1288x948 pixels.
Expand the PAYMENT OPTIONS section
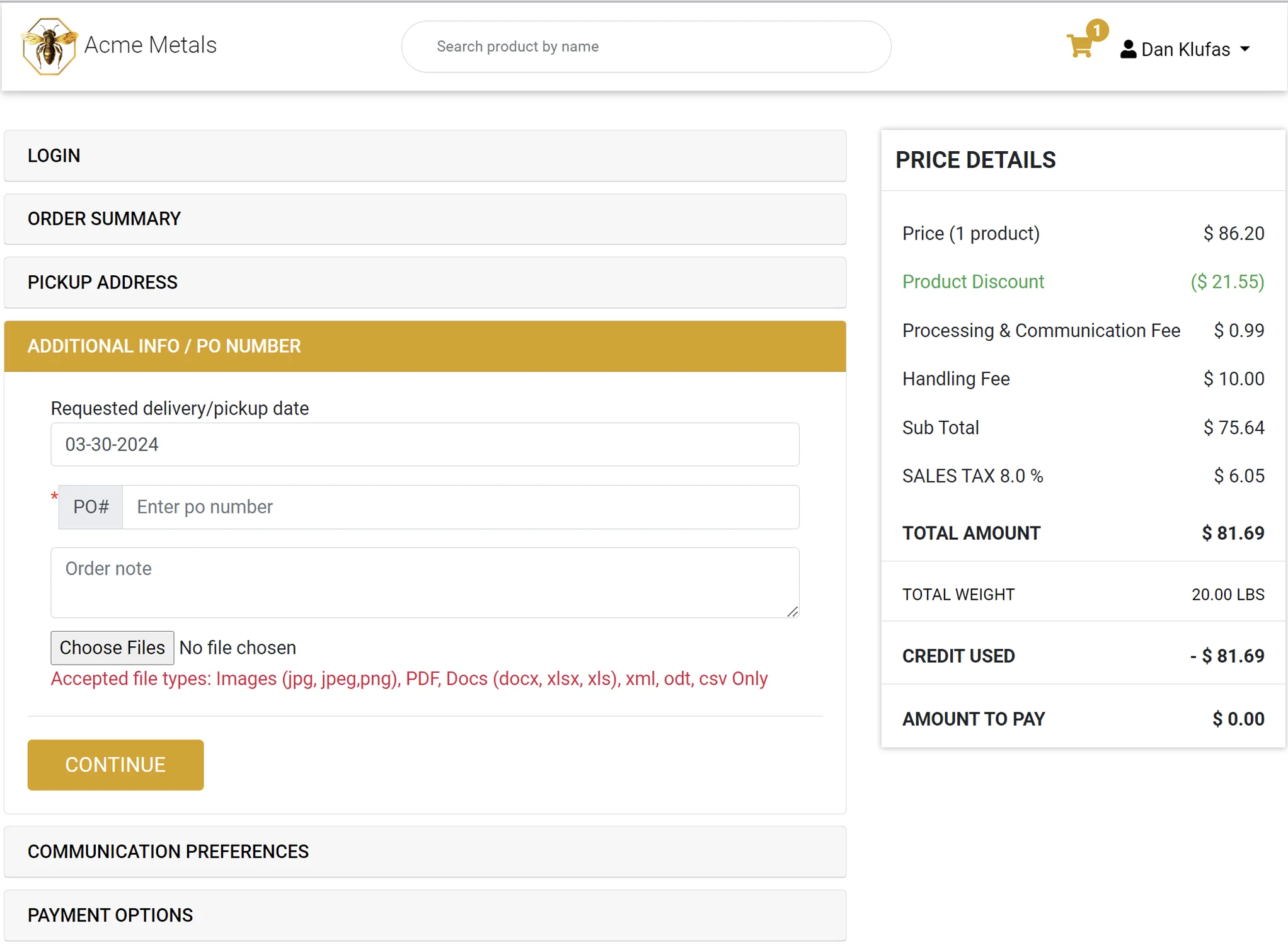click(x=425, y=915)
